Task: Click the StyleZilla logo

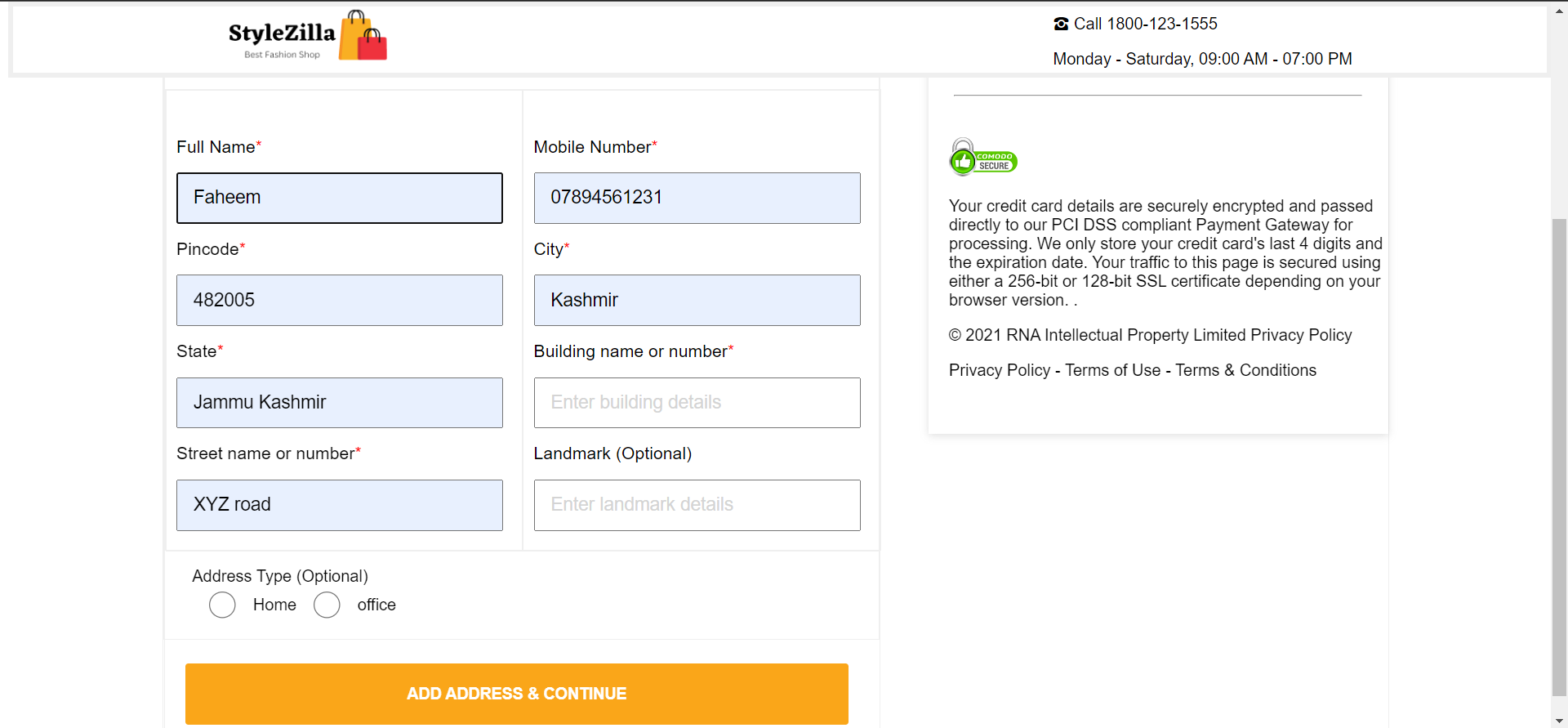Action: 283,34
